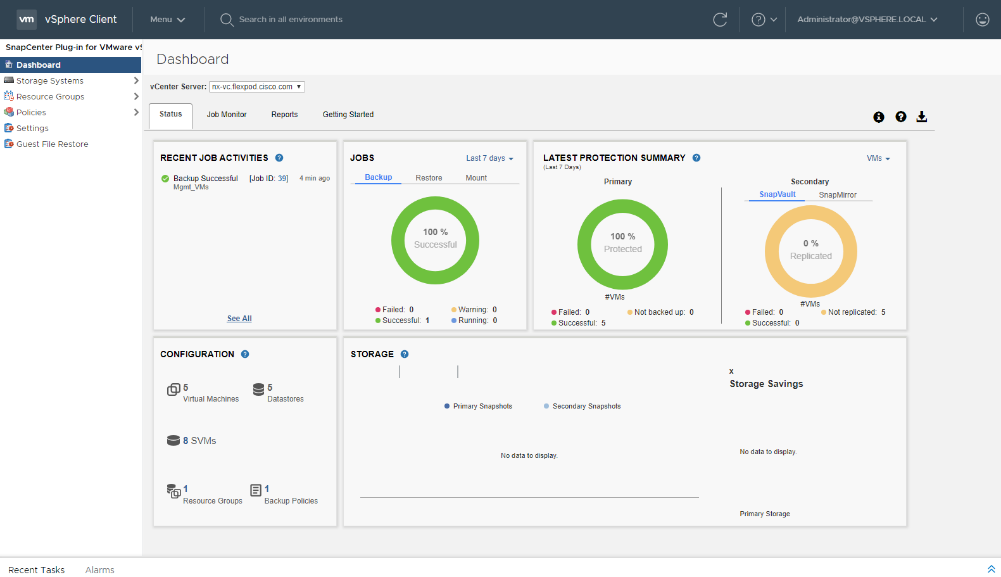Click the search magnifier icon

tap(226, 20)
